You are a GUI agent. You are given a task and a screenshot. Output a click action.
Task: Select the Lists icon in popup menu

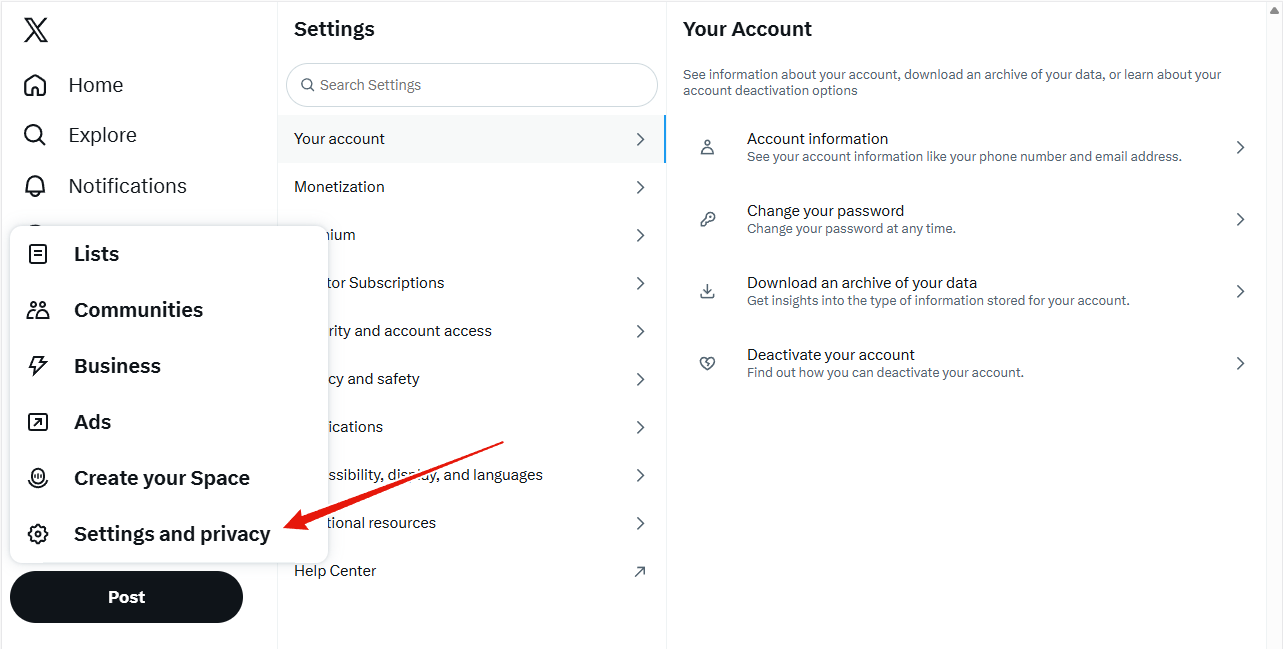[38, 254]
